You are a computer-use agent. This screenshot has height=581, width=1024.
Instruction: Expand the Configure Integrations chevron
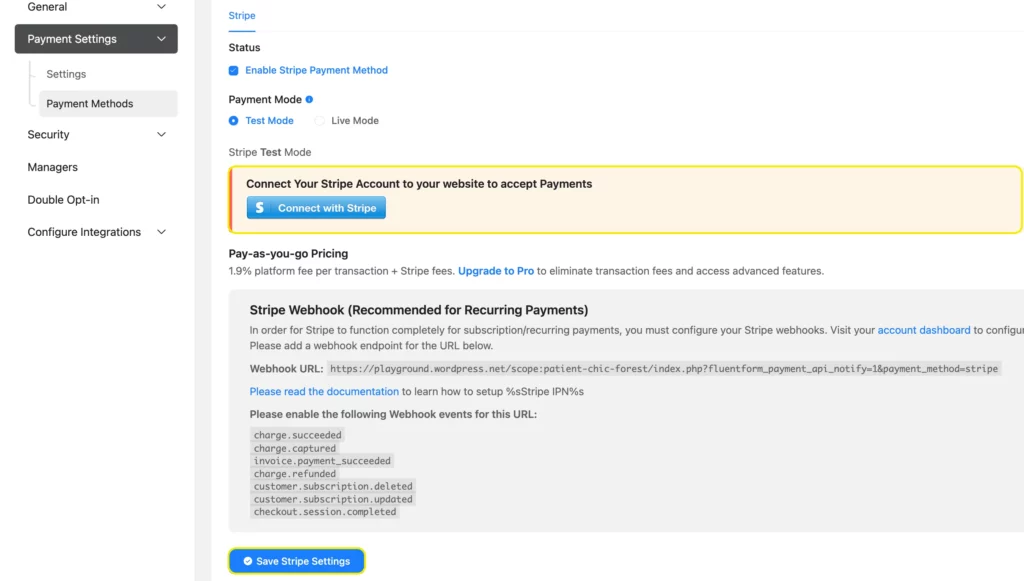[x=161, y=232]
